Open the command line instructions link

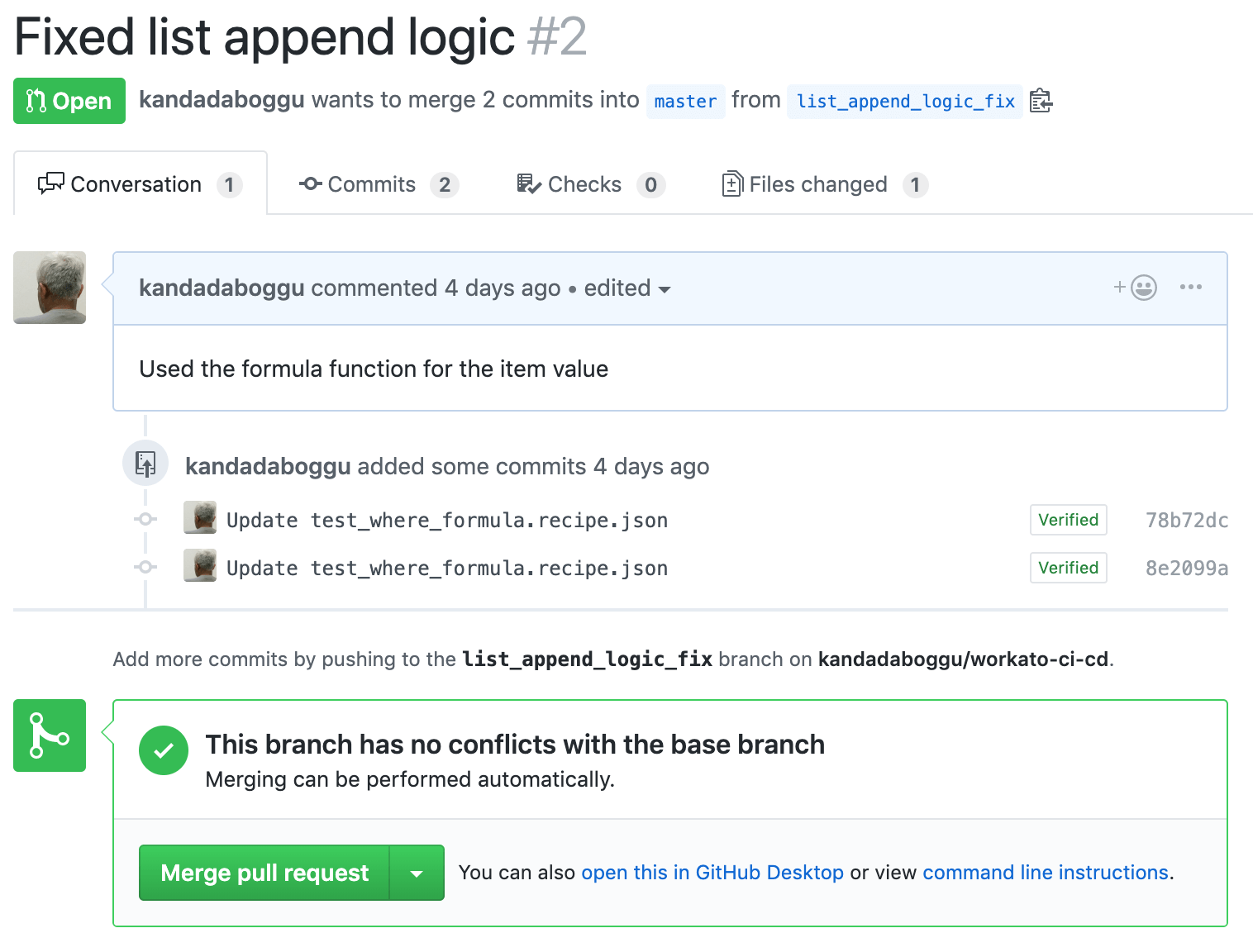tap(1046, 873)
